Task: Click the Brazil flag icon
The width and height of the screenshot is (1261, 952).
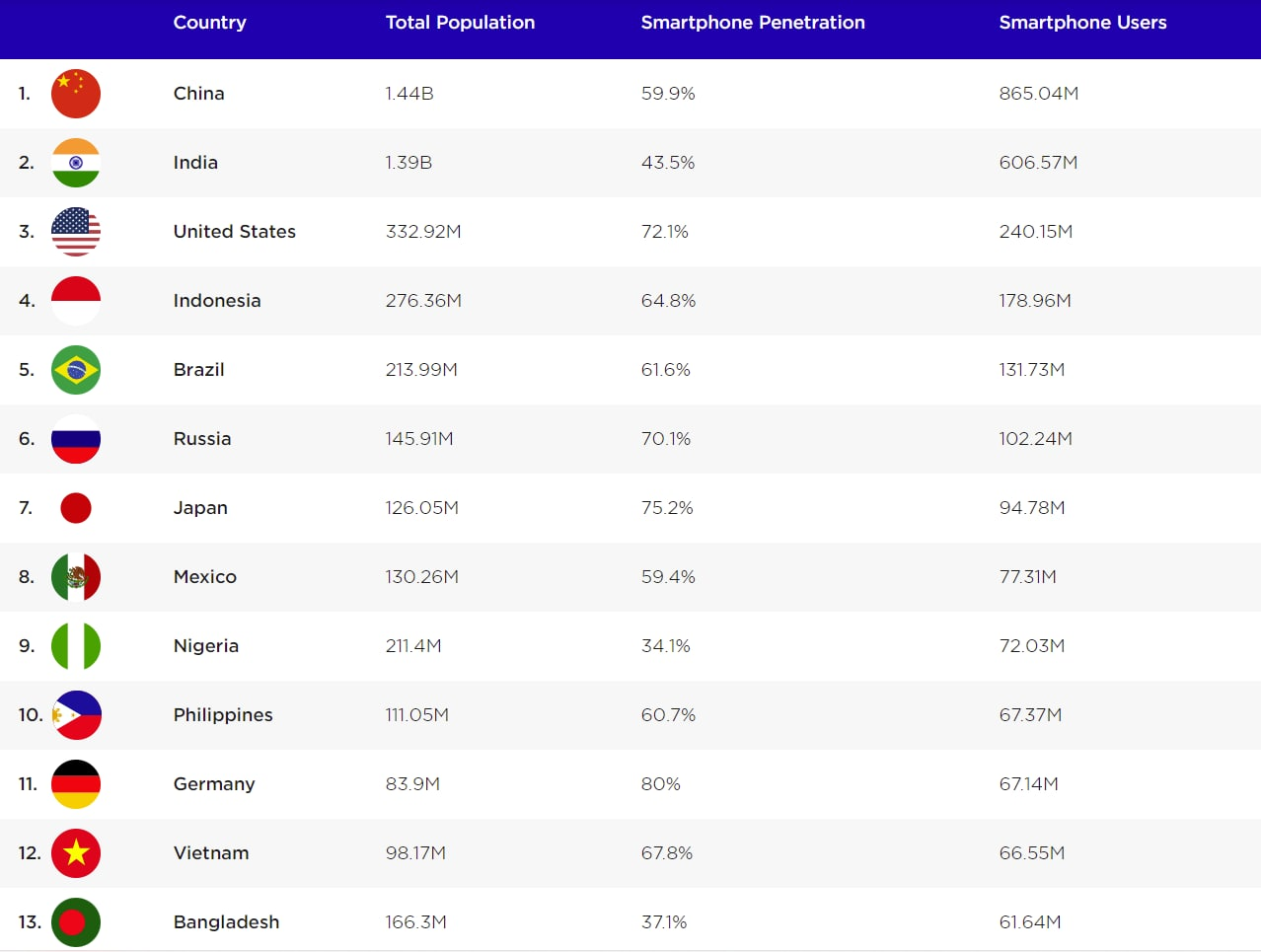Action: point(76,370)
